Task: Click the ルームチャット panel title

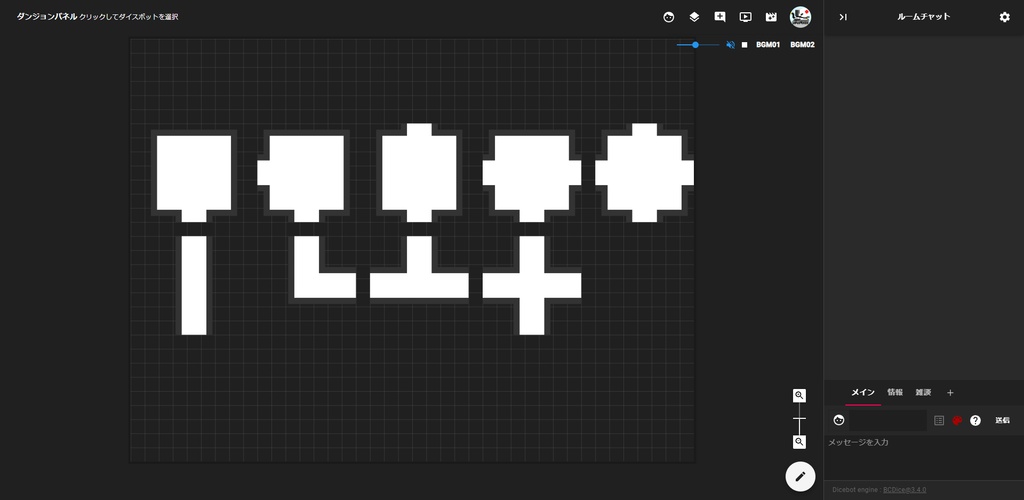Action: click(923, 17)
